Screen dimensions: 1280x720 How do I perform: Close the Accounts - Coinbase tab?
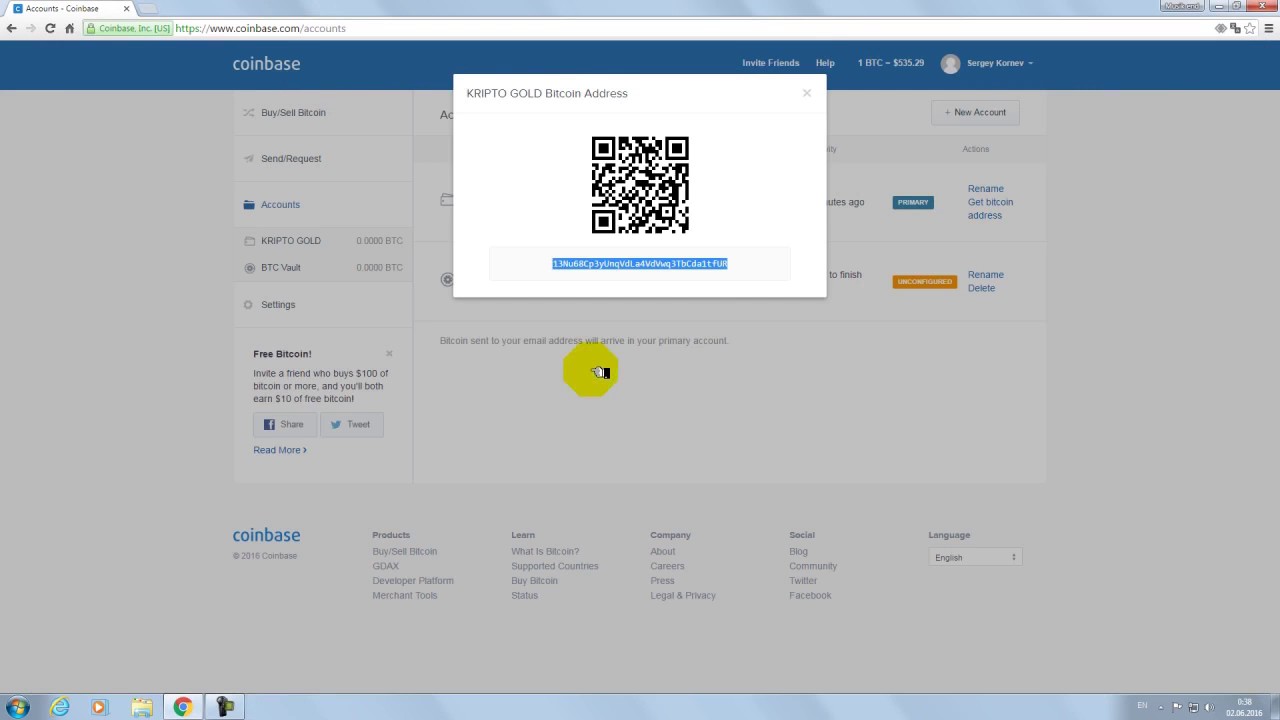(x=126, y=9)
